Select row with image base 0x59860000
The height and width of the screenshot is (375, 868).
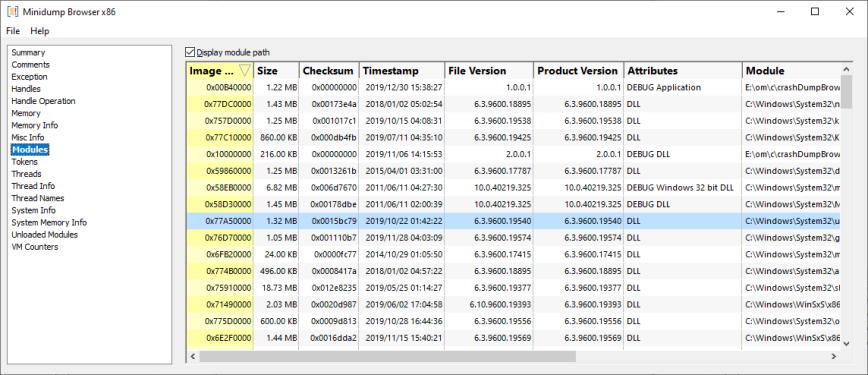(514, 171)
